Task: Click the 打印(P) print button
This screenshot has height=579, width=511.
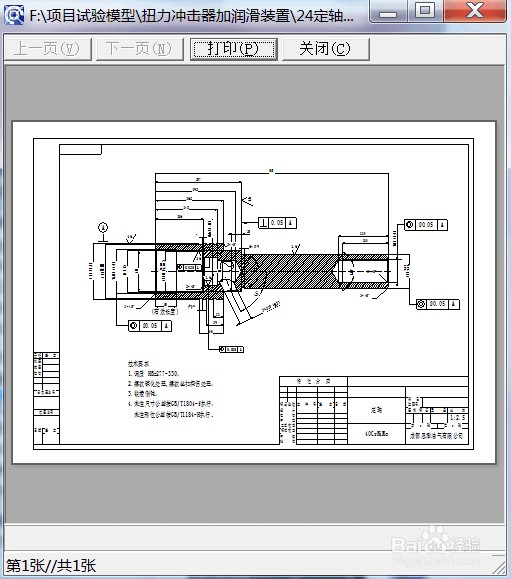Action: pyautogui.click(x=233, y=49)
